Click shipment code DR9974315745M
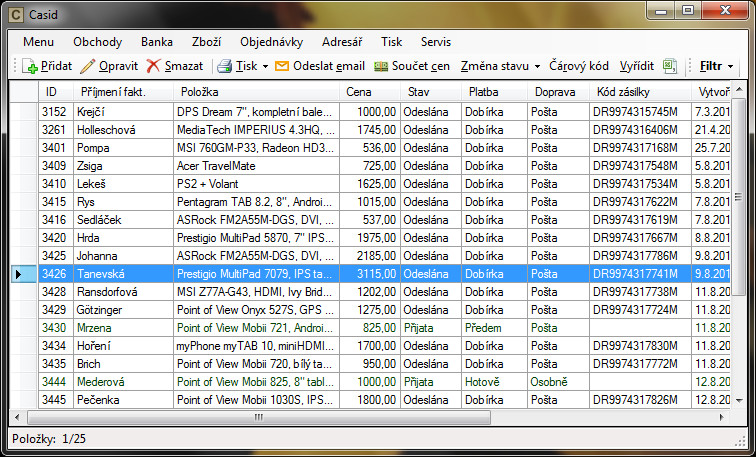This screenshot has width=756, height=457. pos(640,112)
